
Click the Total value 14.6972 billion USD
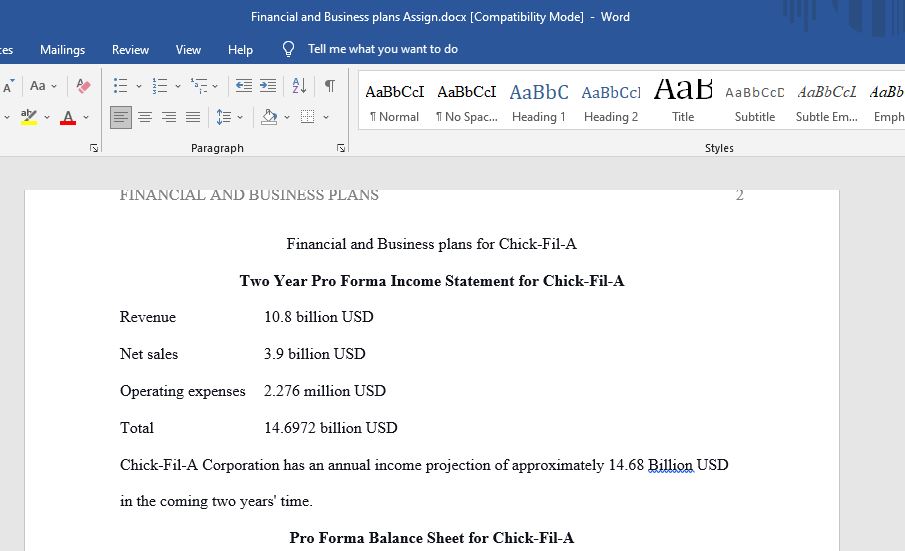[x=331, y=428]
